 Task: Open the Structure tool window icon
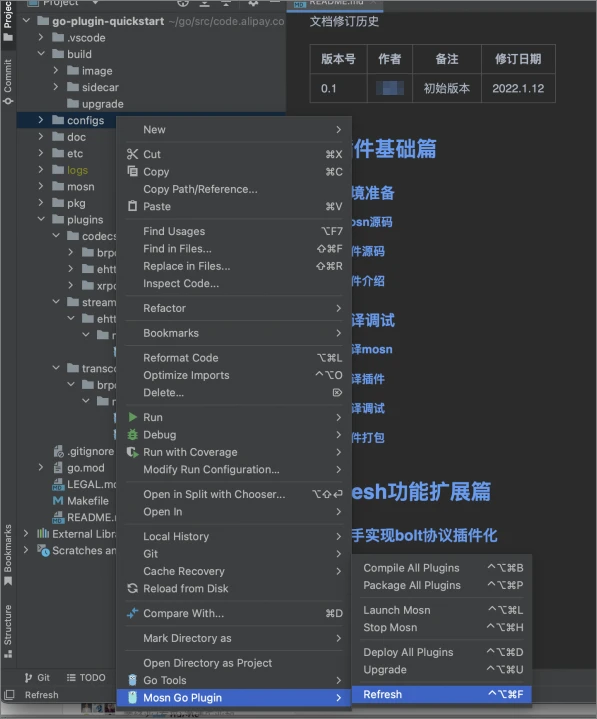8,654
